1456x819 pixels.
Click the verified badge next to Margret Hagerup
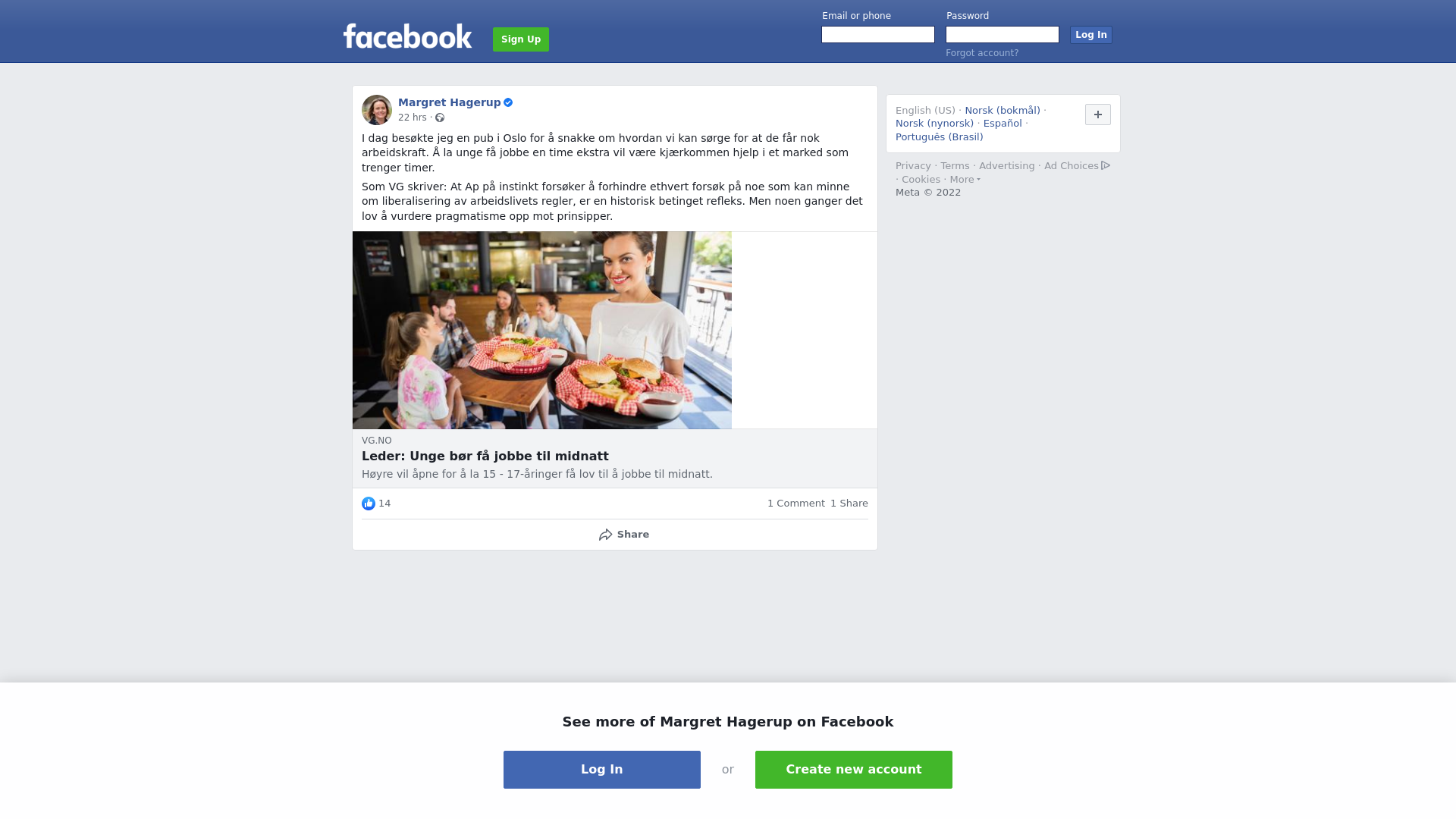508,102
